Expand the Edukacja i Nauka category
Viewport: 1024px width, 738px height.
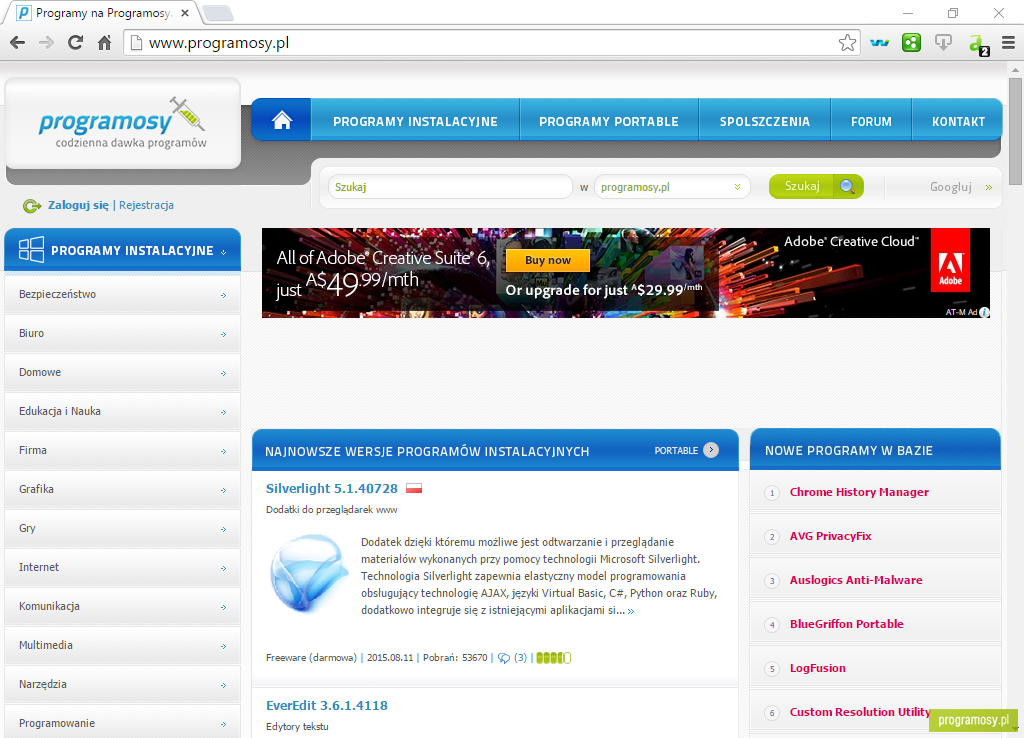pyautogui.click(x=122, y=411)
